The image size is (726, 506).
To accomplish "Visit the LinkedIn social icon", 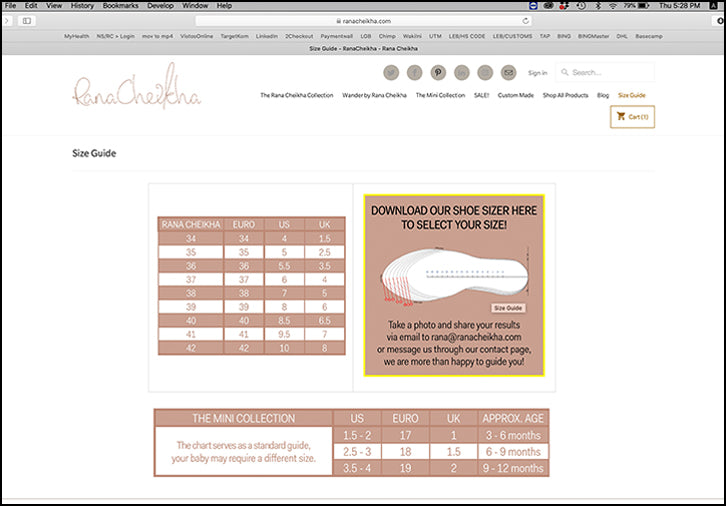I will pyautogui.click(x=461, y=72).
